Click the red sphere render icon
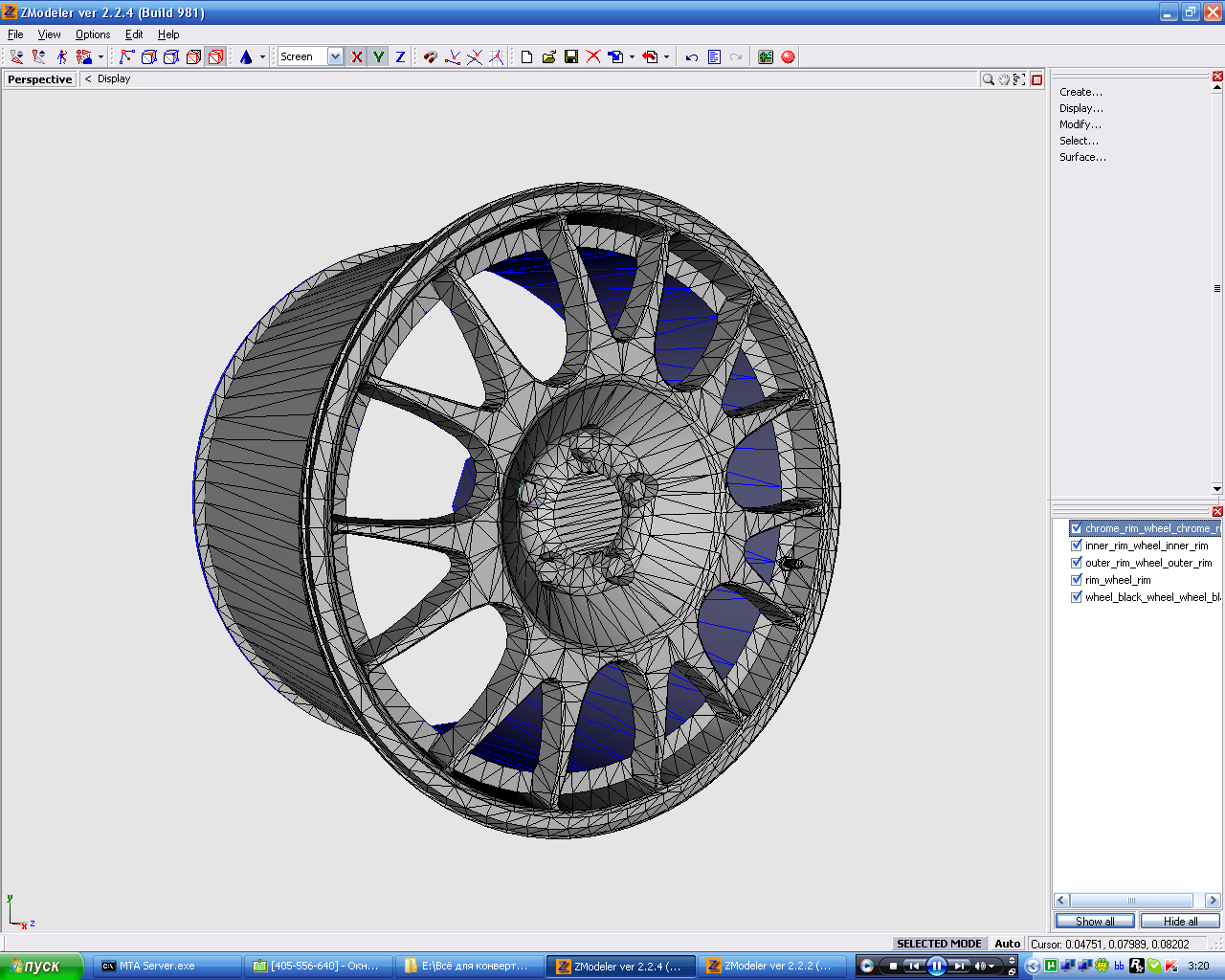Image resolution: width=1225 pixels, height=980 pixels. [788, 57]
